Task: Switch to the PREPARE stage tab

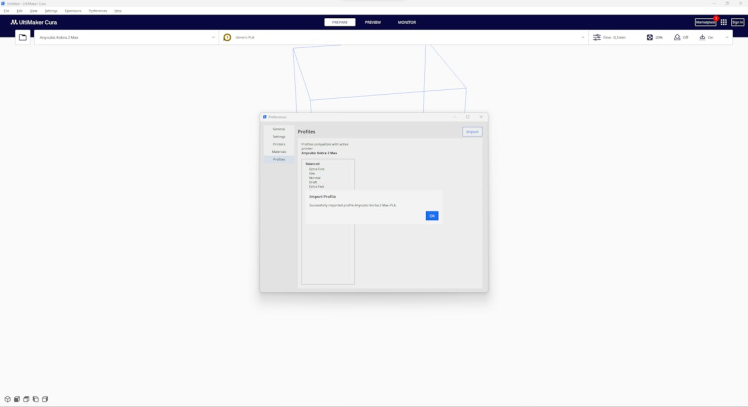Action: 340,22
